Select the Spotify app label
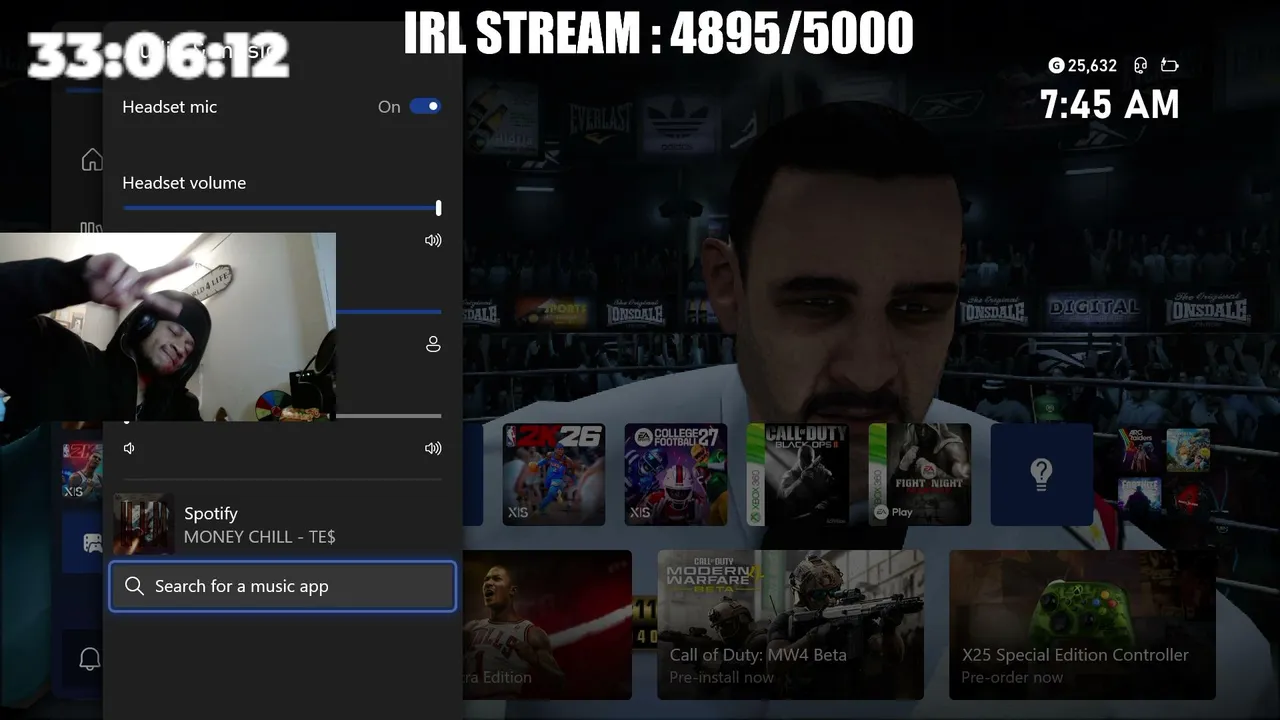The image size is (1280, 720). 211,513
